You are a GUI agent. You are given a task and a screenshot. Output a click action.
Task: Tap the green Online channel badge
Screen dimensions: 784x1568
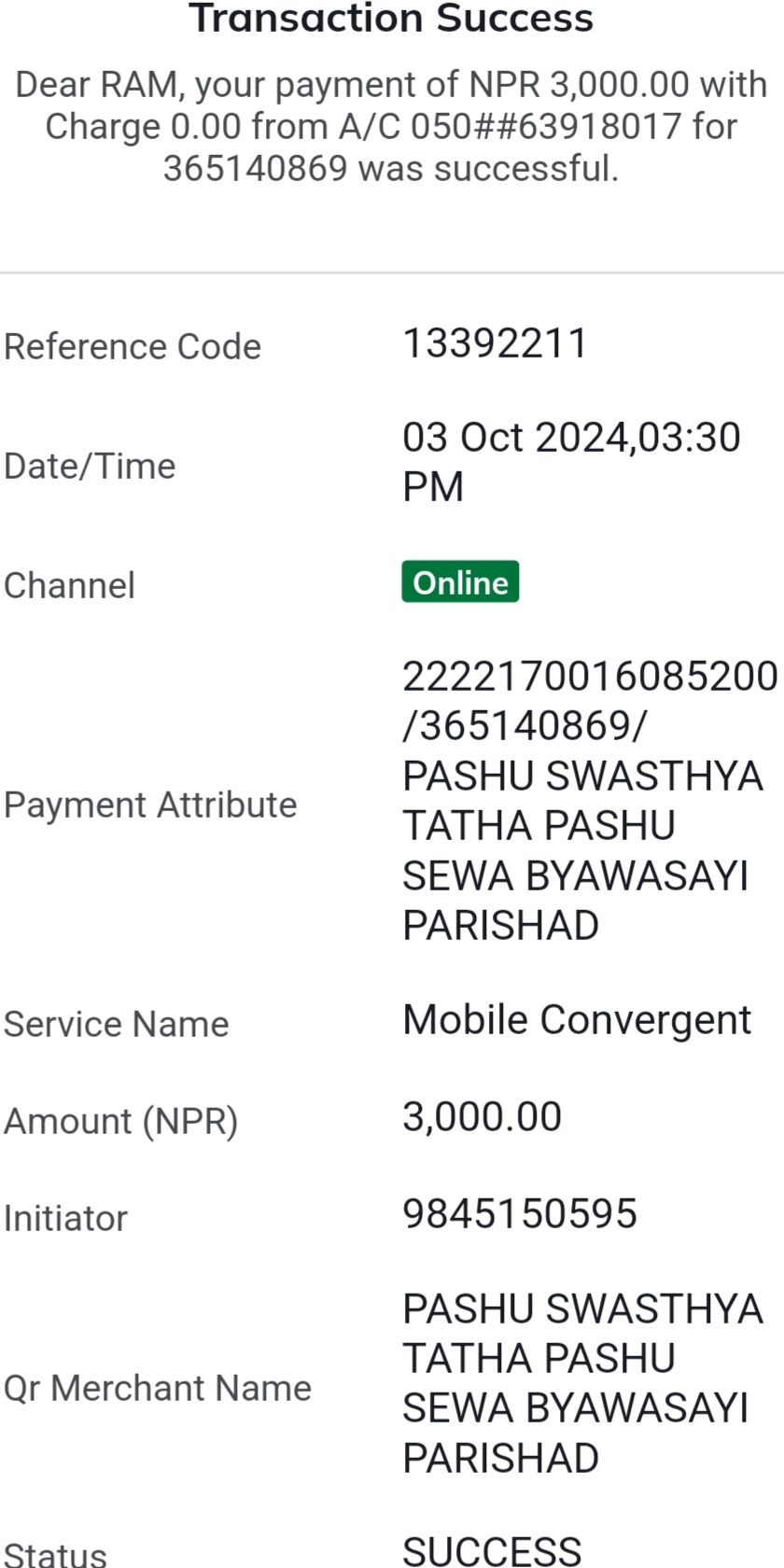coord(460,581)
